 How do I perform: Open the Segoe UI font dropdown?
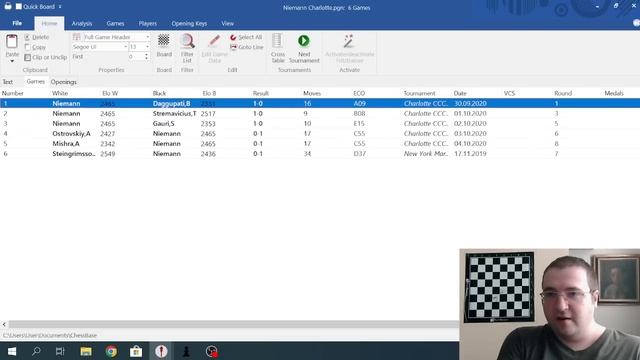point(125,47)
